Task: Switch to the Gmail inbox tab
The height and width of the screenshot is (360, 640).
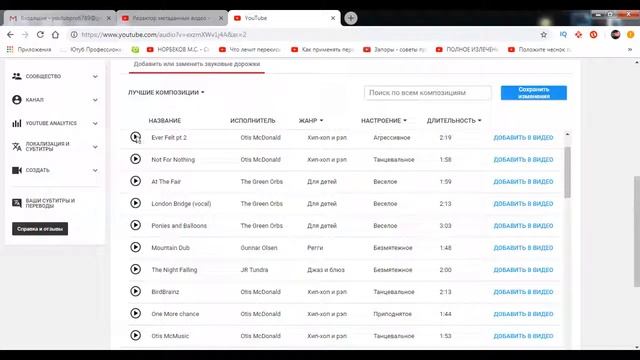Action: tap(59, 18)
